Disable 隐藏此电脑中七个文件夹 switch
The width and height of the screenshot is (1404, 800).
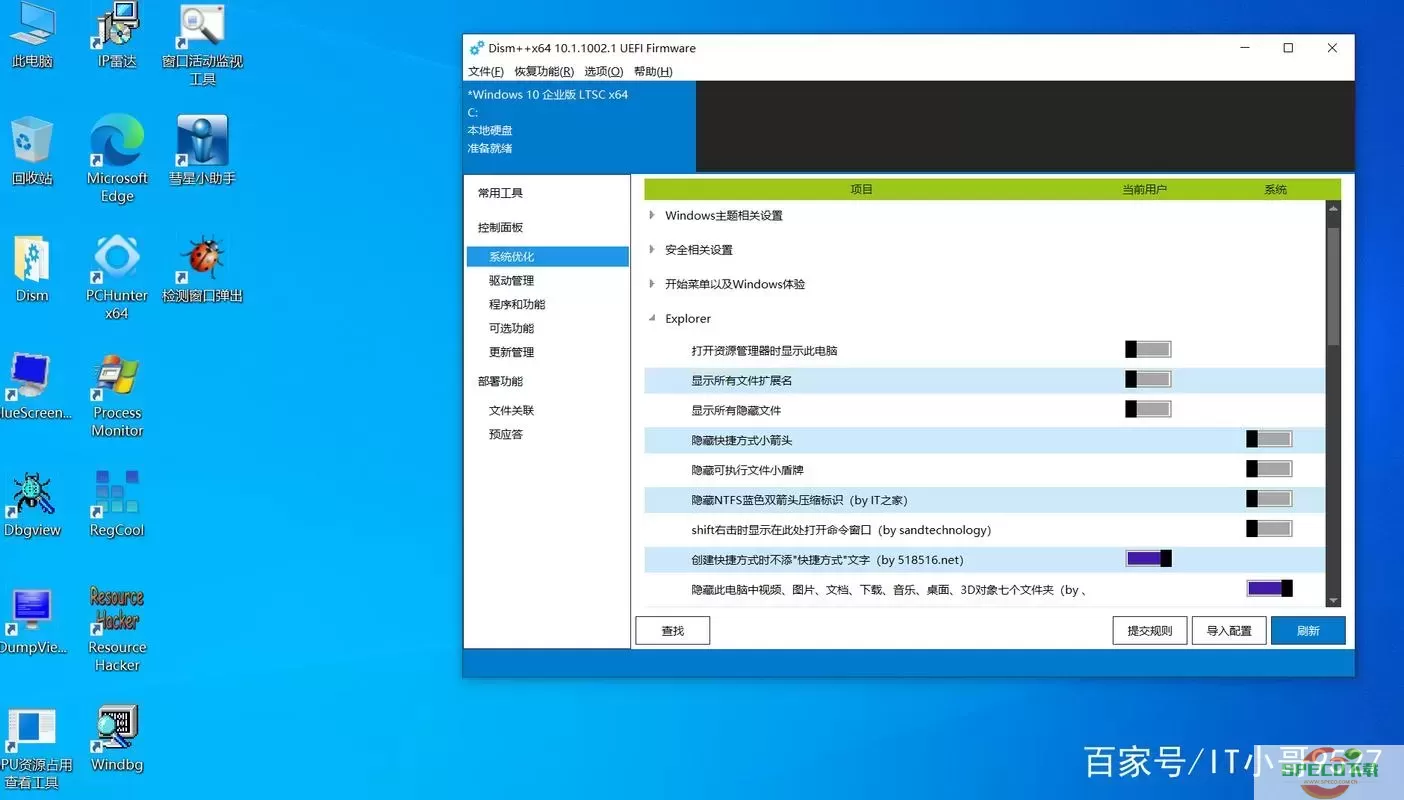coord(1269,588)
